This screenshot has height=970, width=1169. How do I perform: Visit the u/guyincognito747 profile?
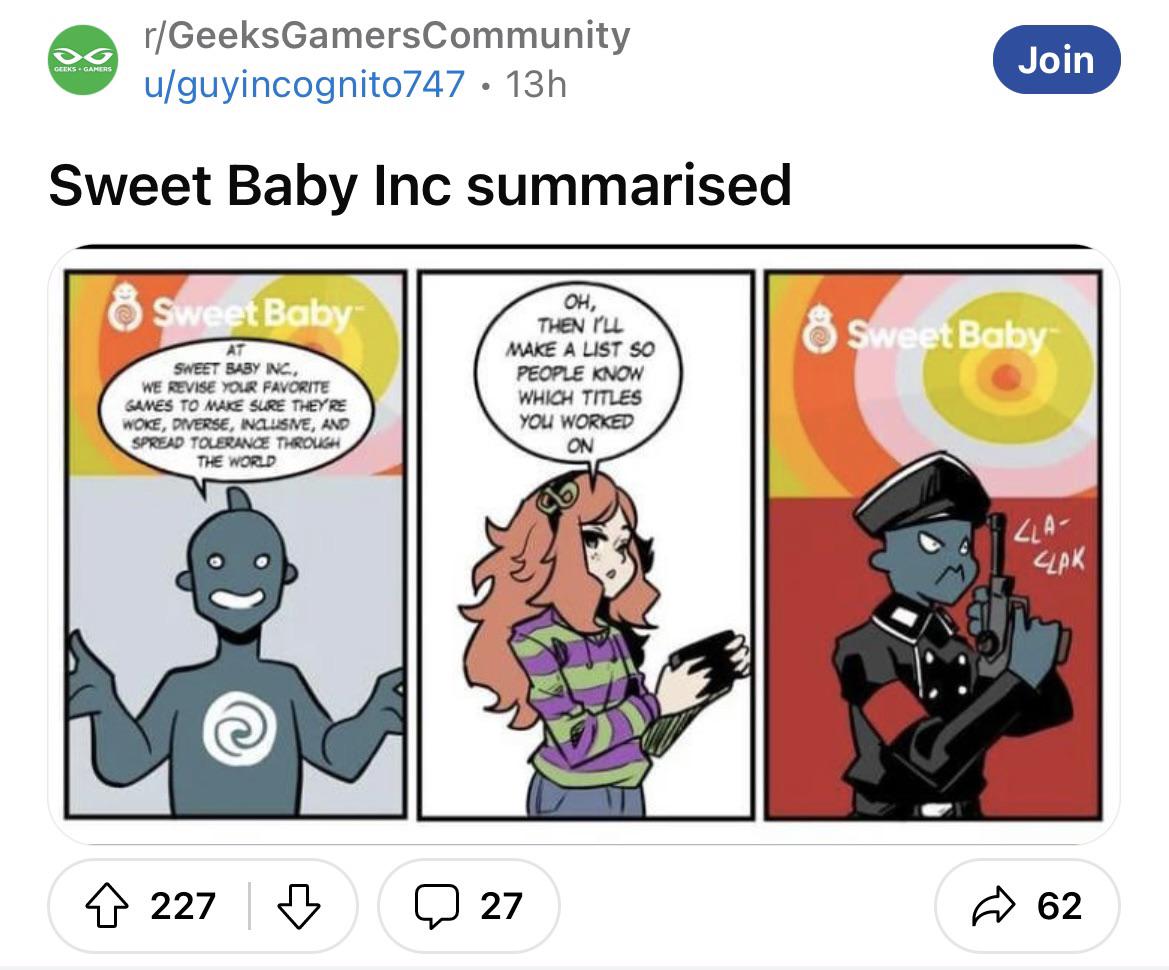click(x=305, y=84)
